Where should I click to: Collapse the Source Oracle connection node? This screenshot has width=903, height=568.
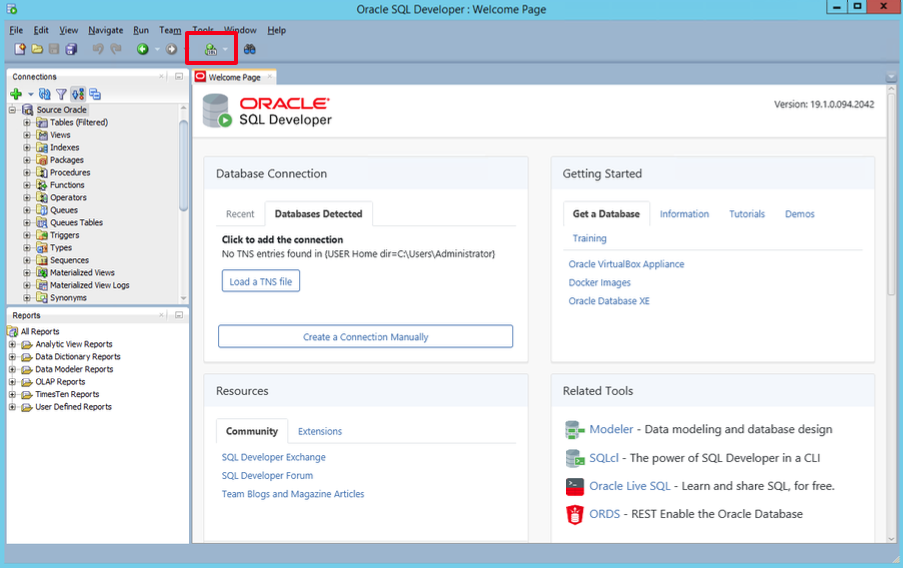pos(12,109)
